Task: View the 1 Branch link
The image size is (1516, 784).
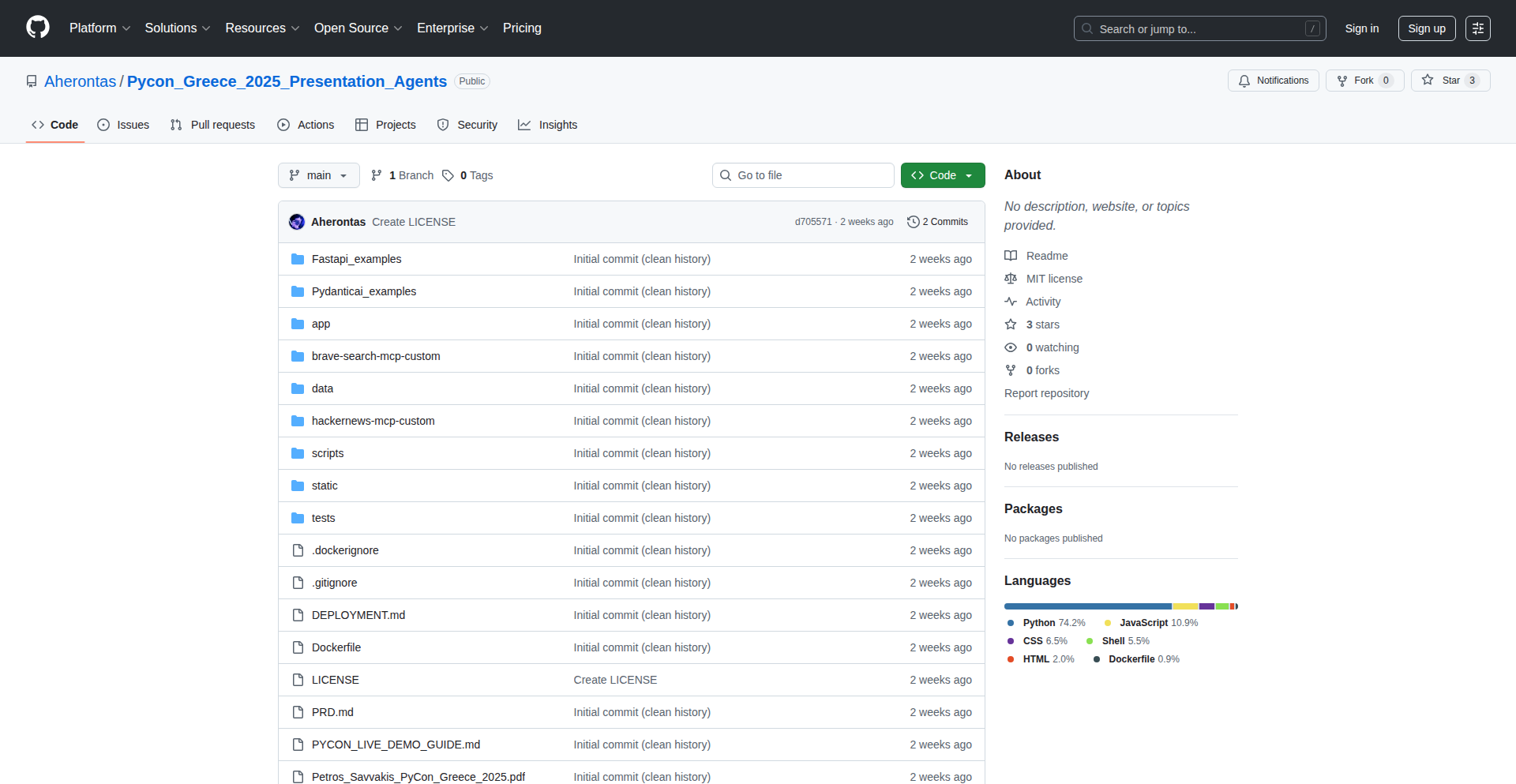Action: tap(402, 175)
